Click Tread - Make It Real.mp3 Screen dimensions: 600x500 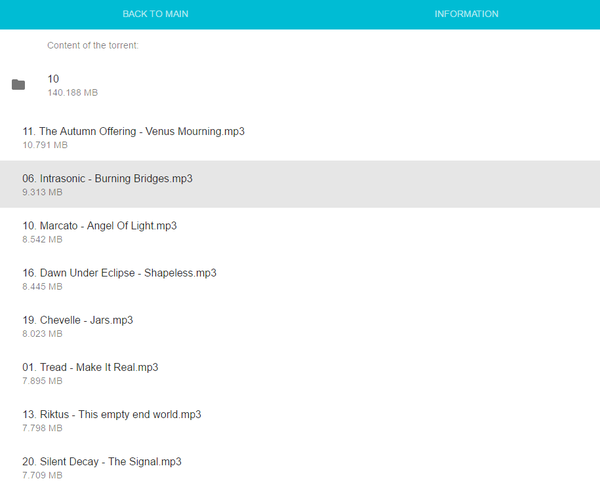coord(90,367)
